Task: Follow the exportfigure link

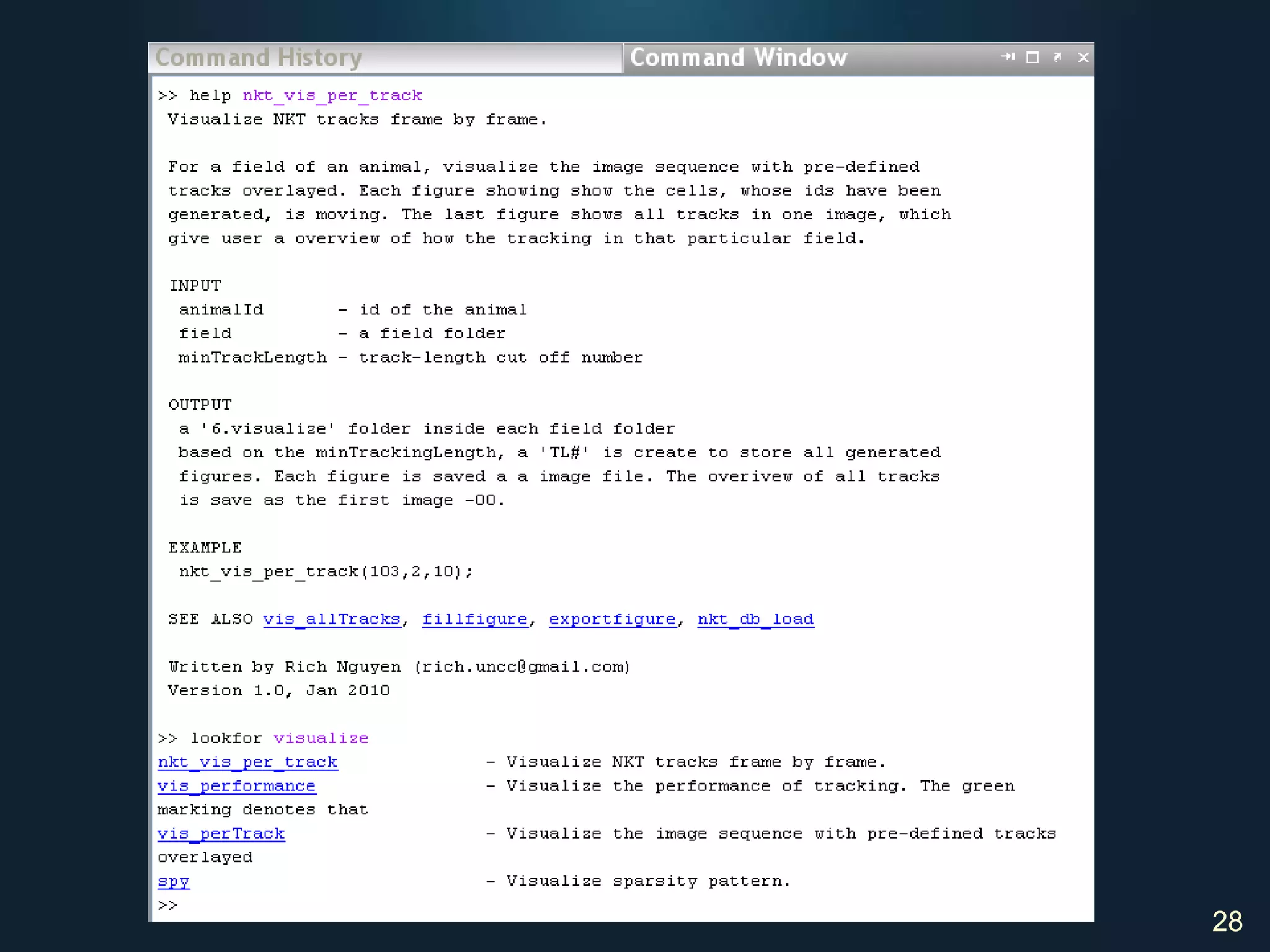Action: click(x=612, y=619)
